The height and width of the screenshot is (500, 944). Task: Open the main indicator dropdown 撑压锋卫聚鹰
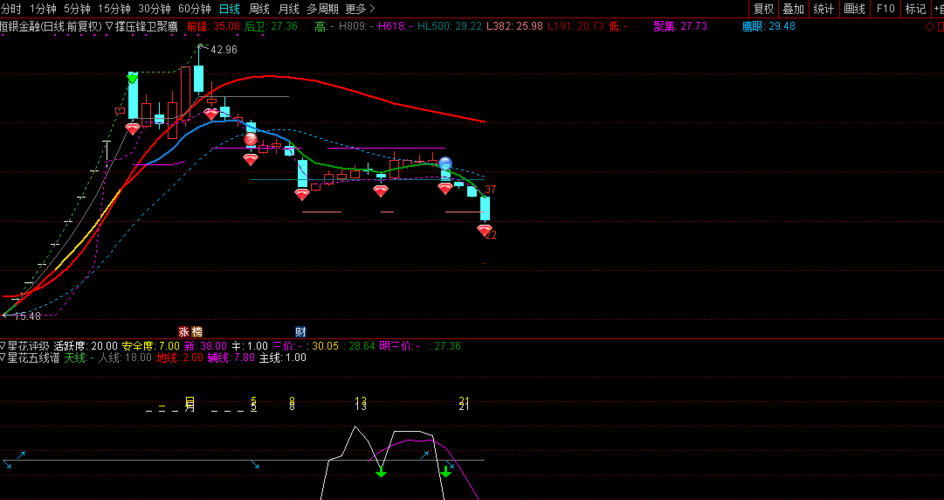click(x=141, y=26)
